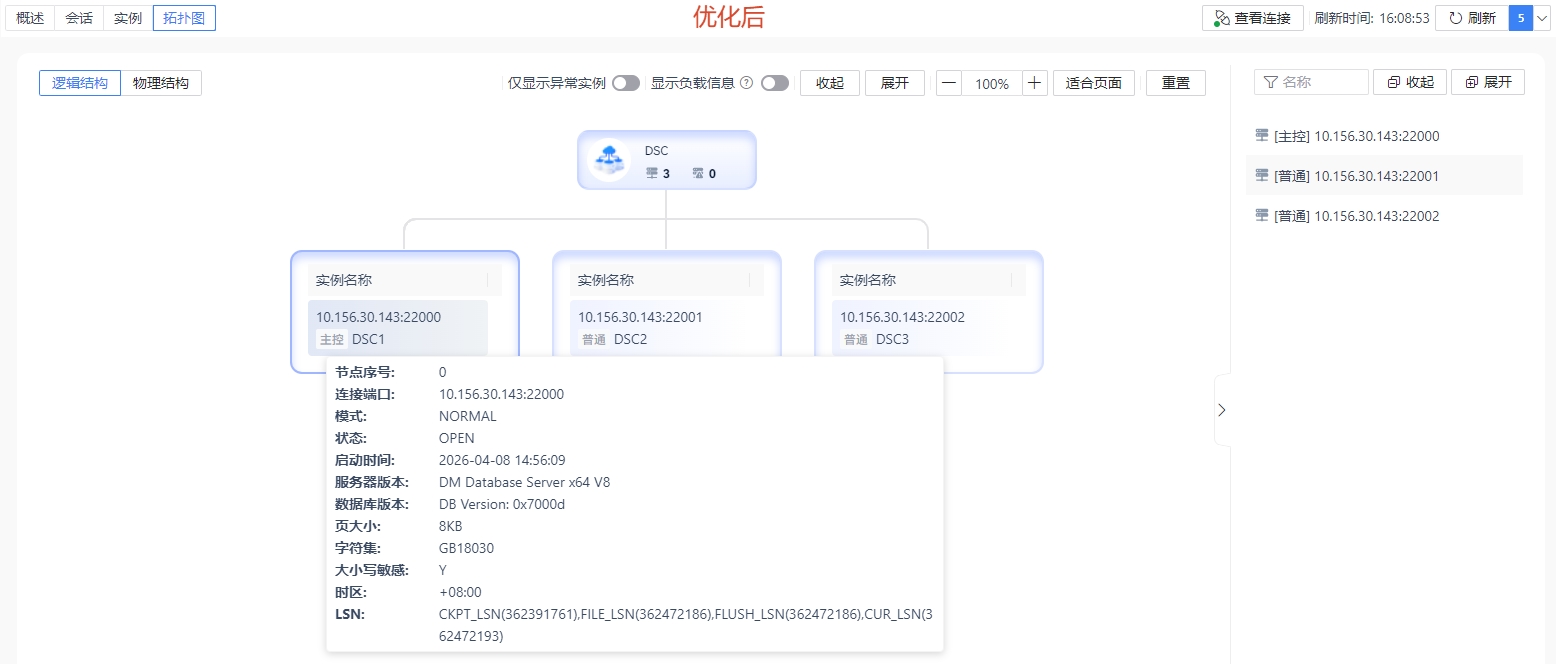This screenshot has height=664, width=1556.
Task: Select [普通] 10.156.30.143:22001 in list
Action: pyautogui.click(x=1384, y=176)
